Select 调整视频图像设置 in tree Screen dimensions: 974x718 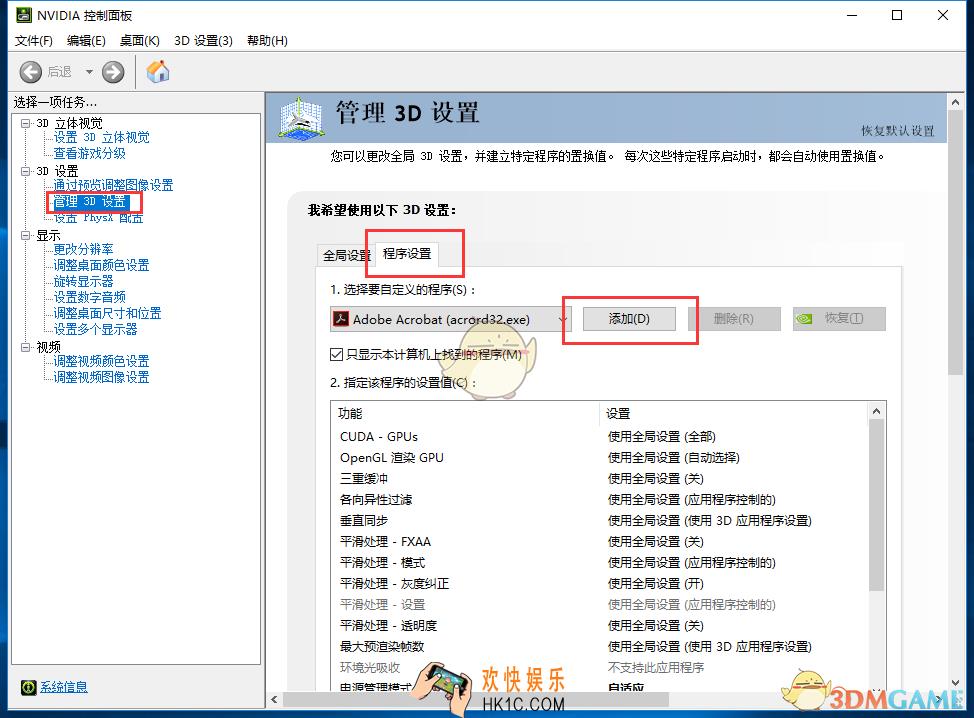click(101, 377)
